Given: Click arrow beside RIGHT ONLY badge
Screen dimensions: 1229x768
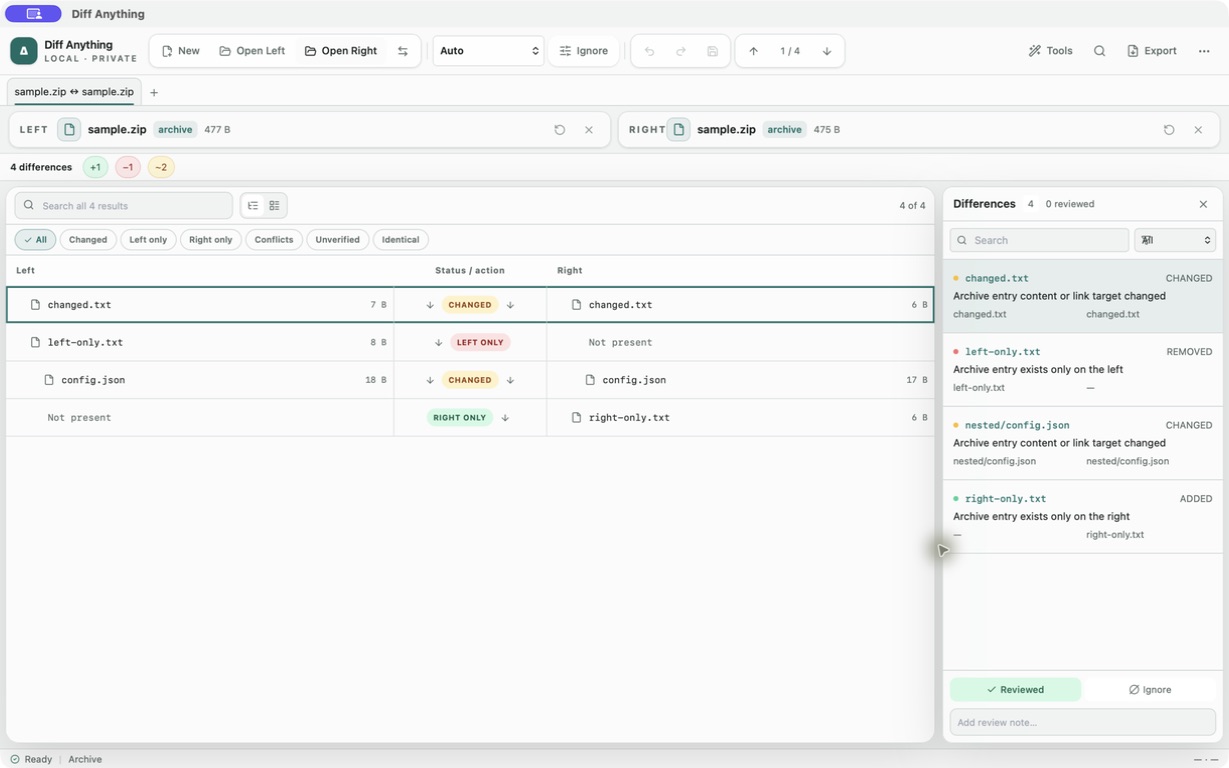Looking at the screenshot, I should [505, 418].
